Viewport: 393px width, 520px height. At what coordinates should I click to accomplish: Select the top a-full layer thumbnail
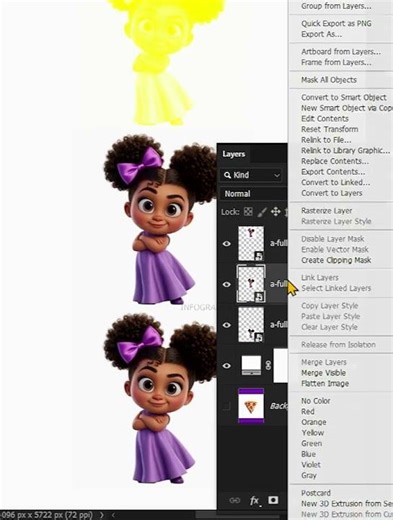[251, 244]
